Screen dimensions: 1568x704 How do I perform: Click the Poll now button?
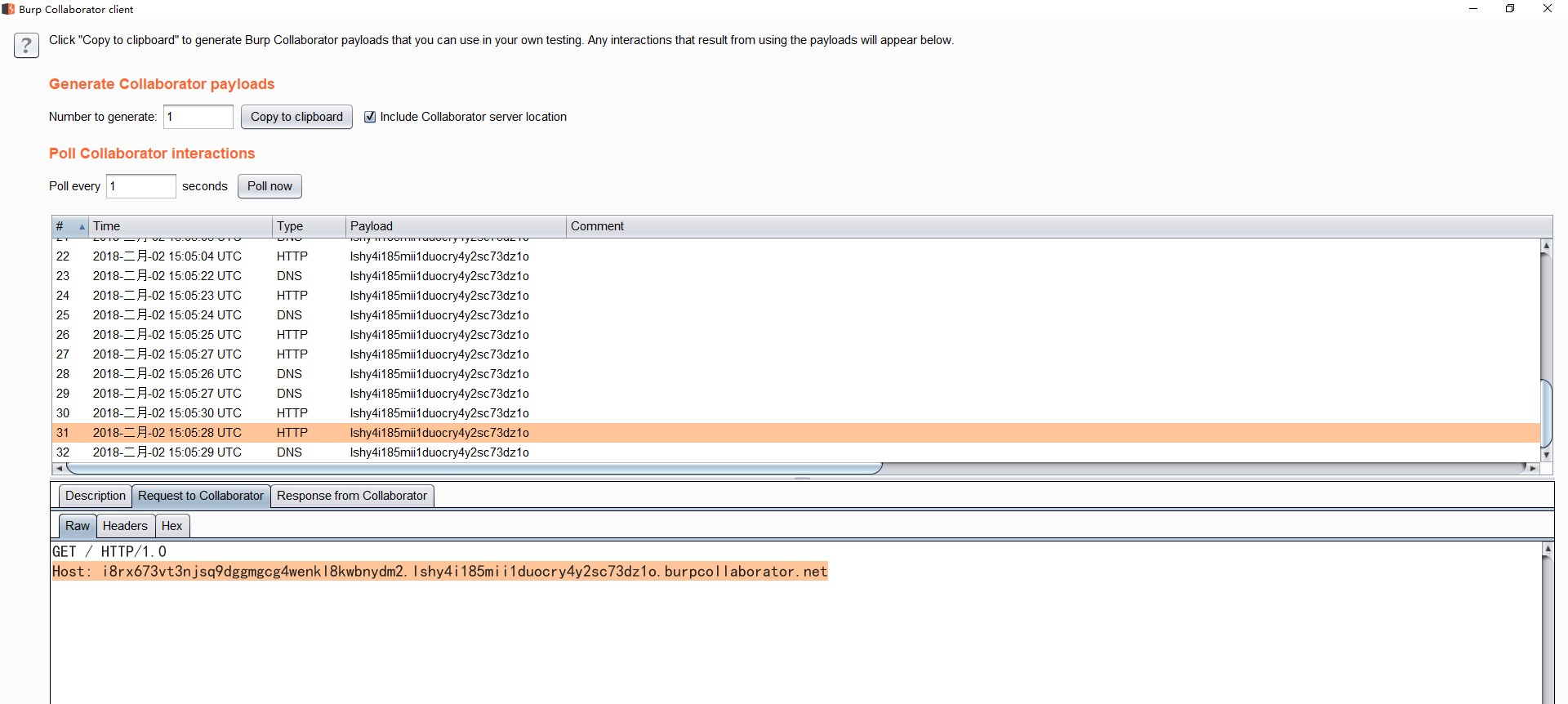click(x=269, y=186)
